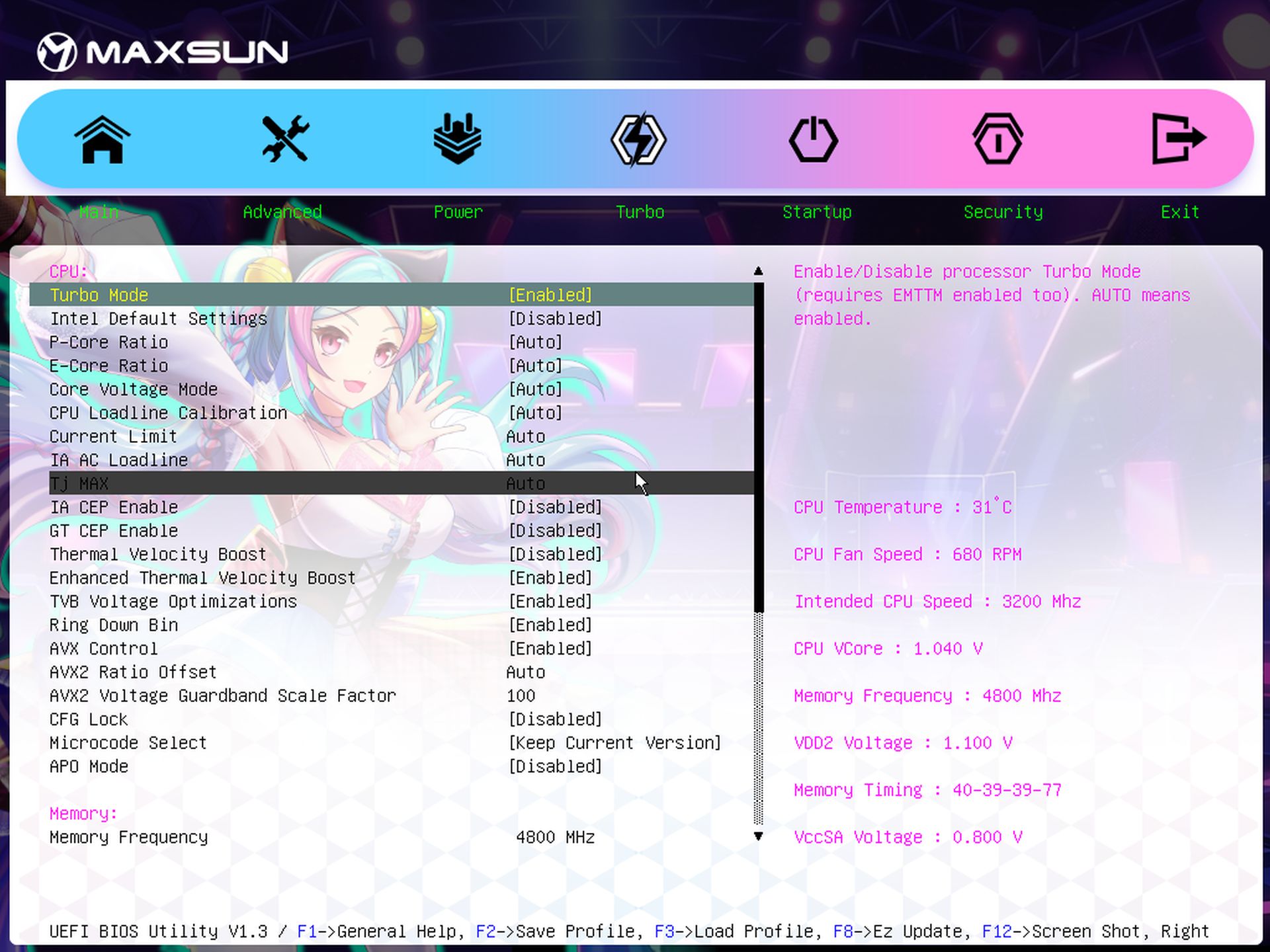Toggle Thermal Velocity Boost value

click(555, 554)
